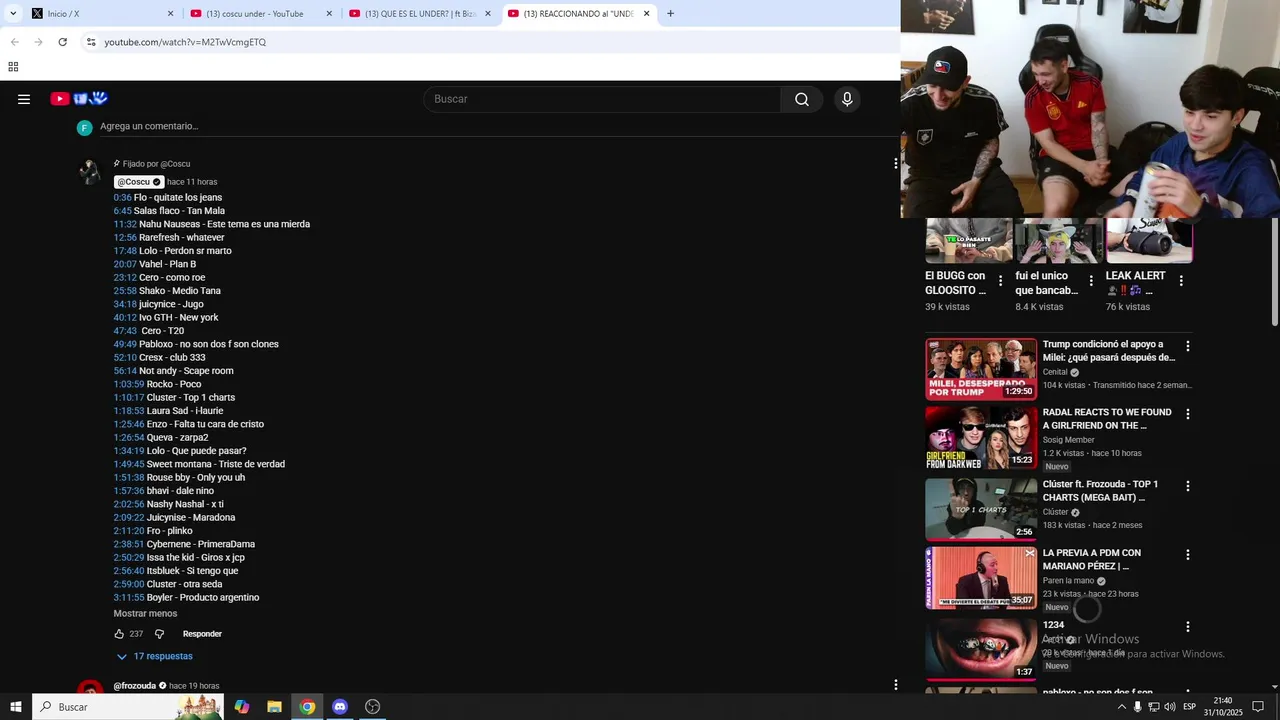The height and width of the screenshot is (720, 1280).
Task: Like the pinned Coscu comment
Action: [119, 634]
